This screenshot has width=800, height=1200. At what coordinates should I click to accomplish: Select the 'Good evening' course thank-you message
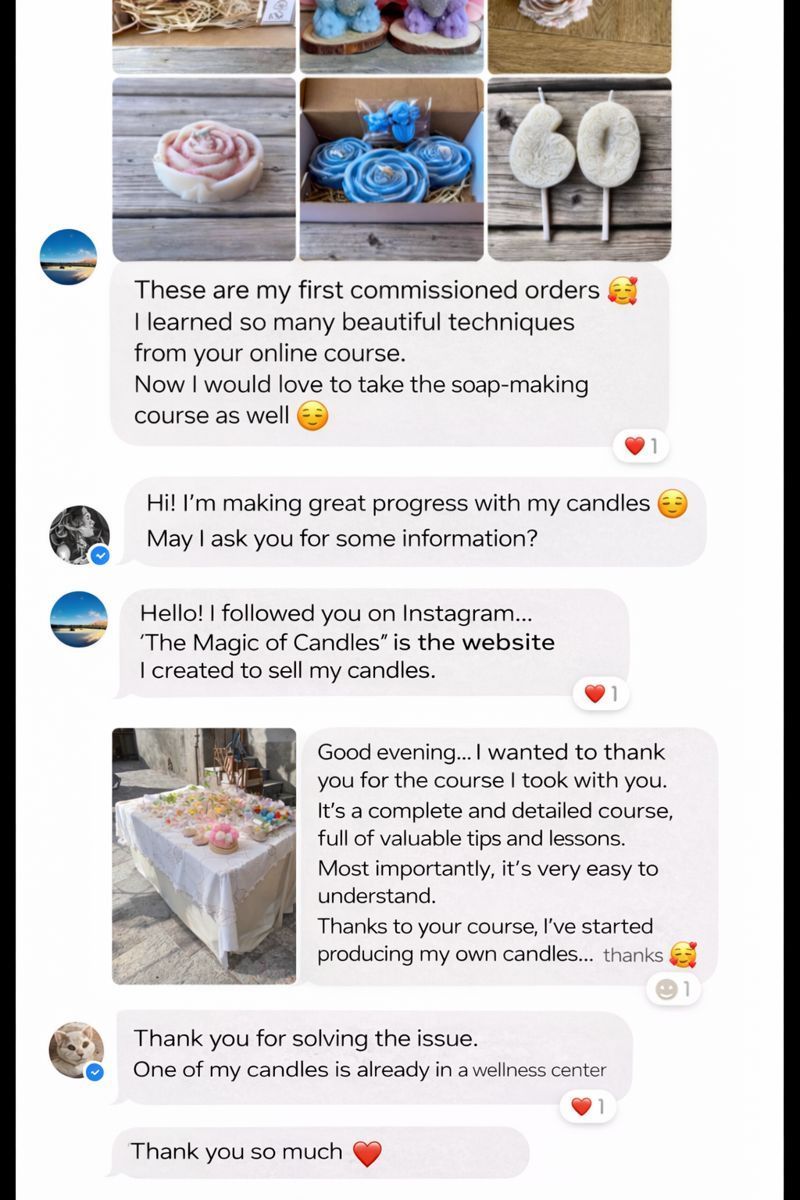point(508,856)
